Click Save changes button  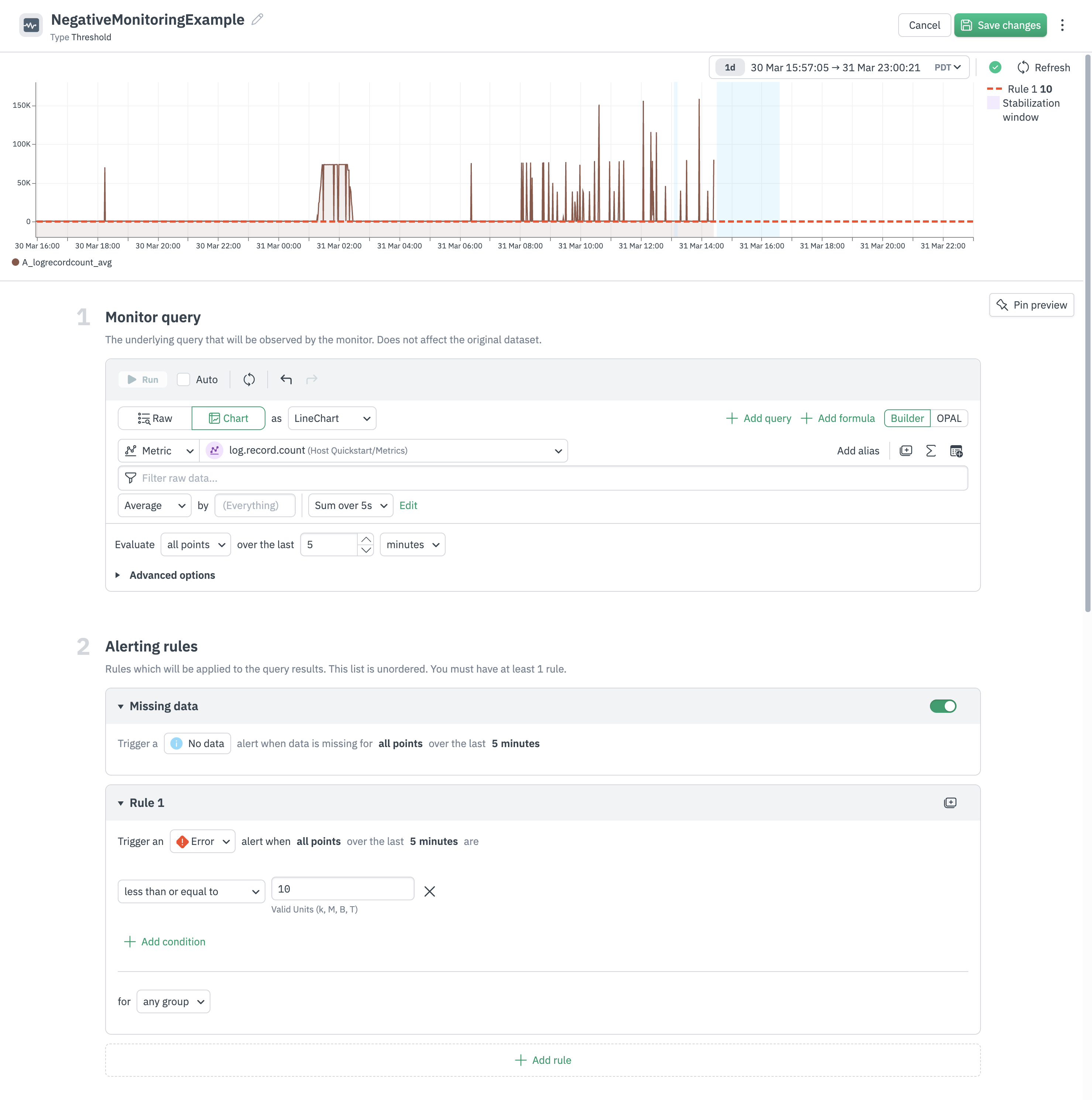click(x=1000, y=25)
